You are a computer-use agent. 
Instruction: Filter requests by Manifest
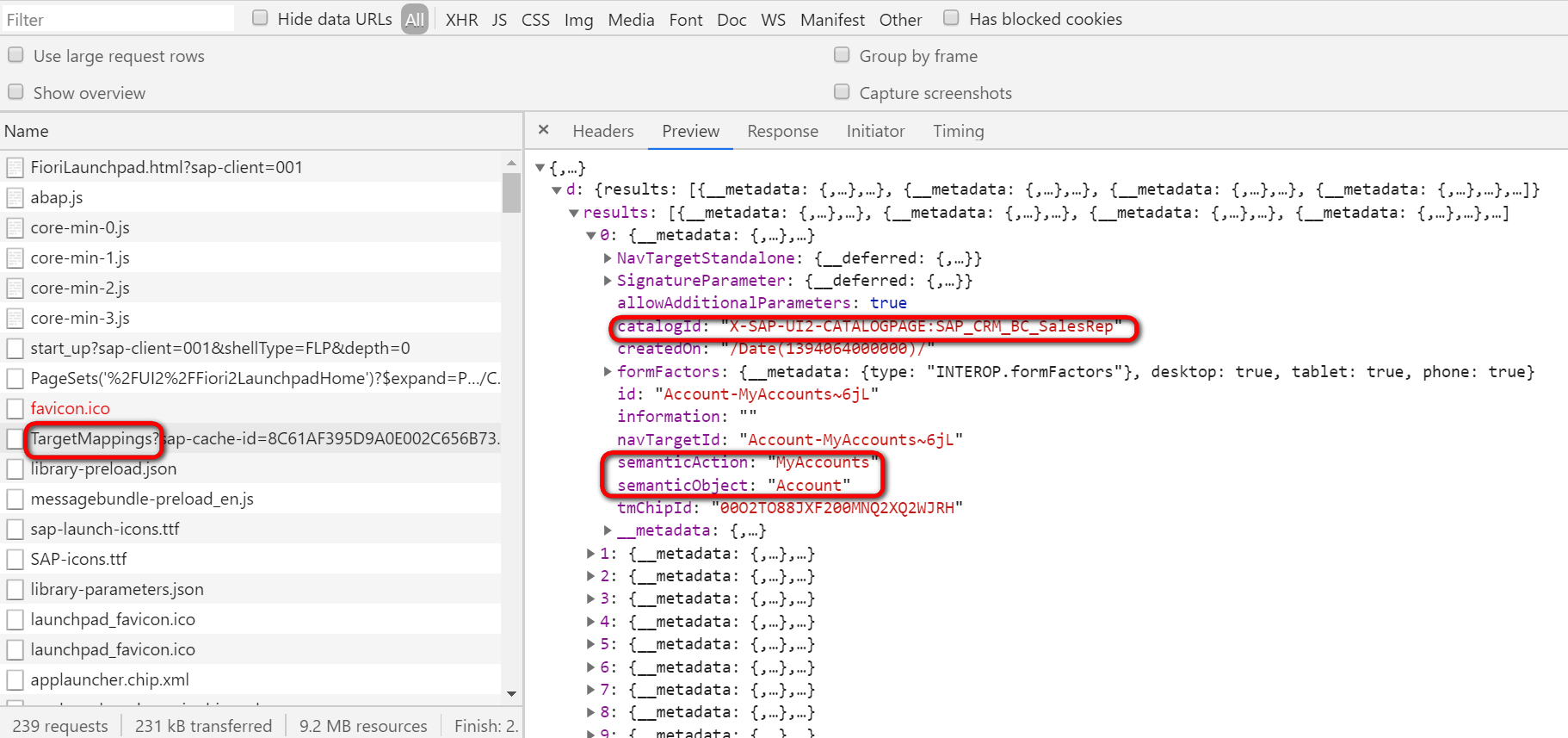(x=832, y=19)
